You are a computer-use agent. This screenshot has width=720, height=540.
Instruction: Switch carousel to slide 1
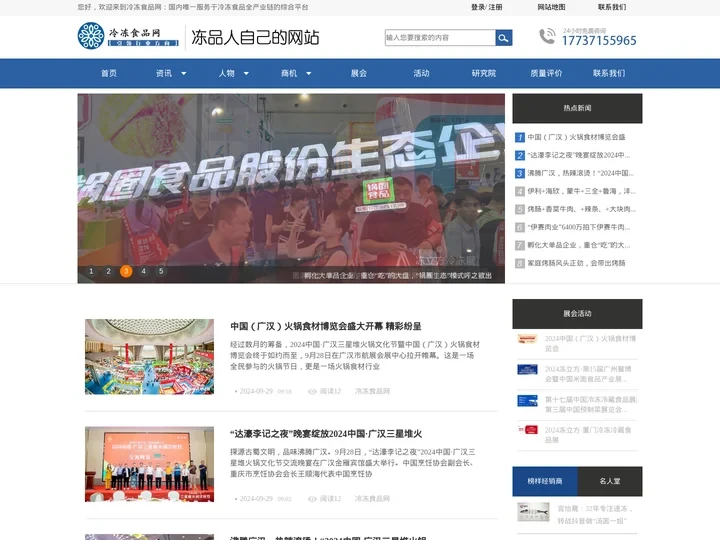click(91, 271)
